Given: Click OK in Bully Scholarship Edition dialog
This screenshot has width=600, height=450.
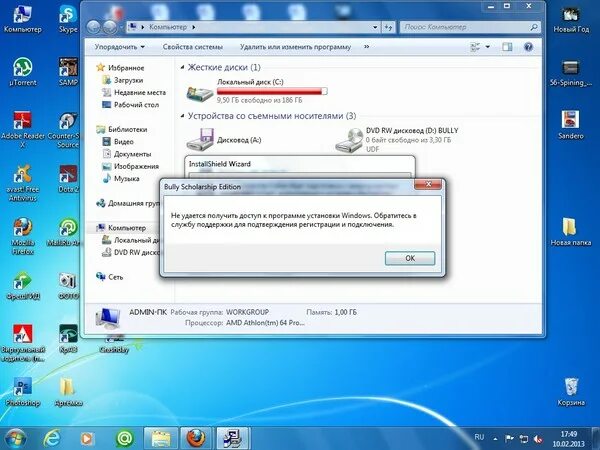Looking at the screenshot, I should click(x=410, y=258).
